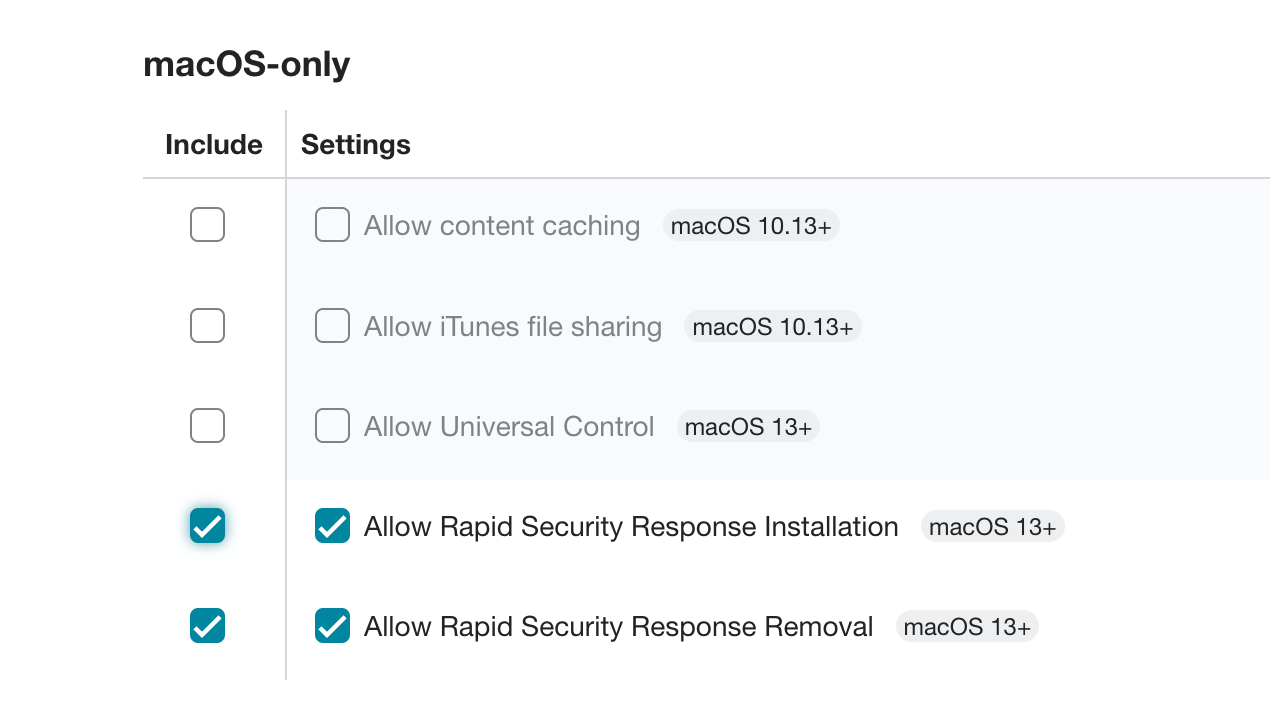
Task: Enable the Include checkbox for Allow Universal Control
Action: click(207, 425)
